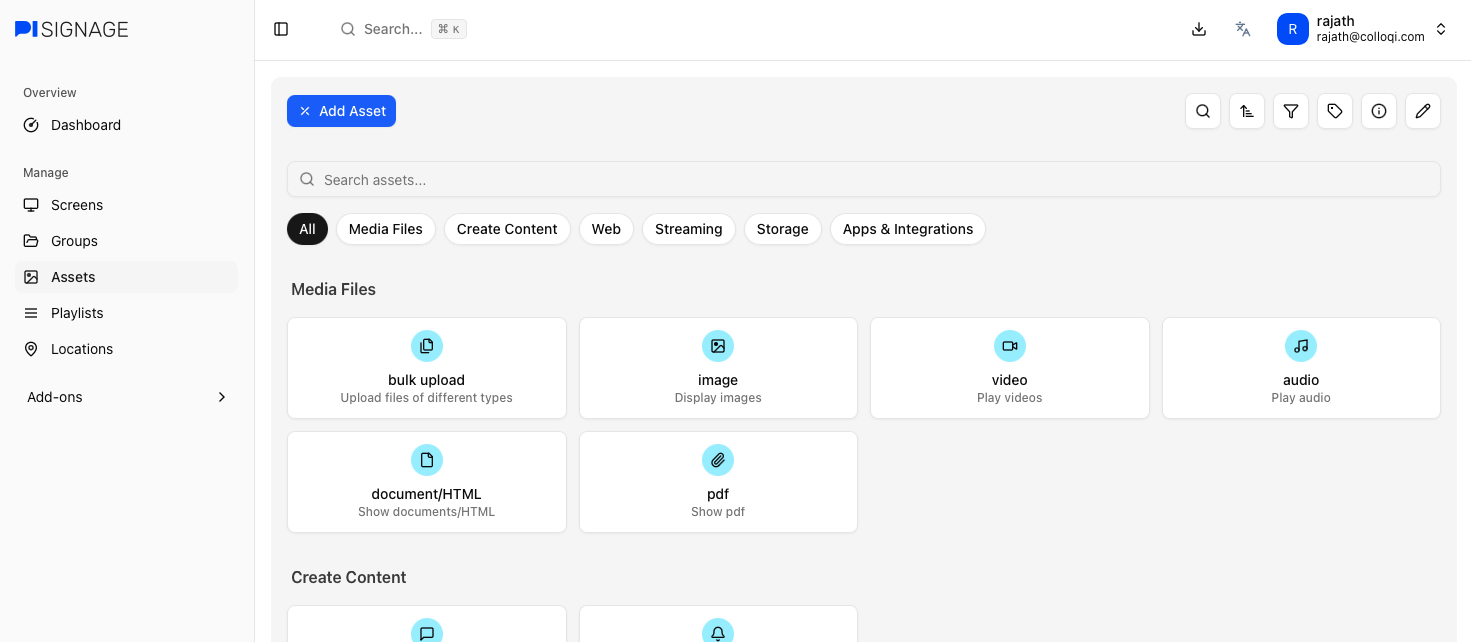Expand the Add-ons sidebar section
The image size is (1471, 642).
[127, 397]
